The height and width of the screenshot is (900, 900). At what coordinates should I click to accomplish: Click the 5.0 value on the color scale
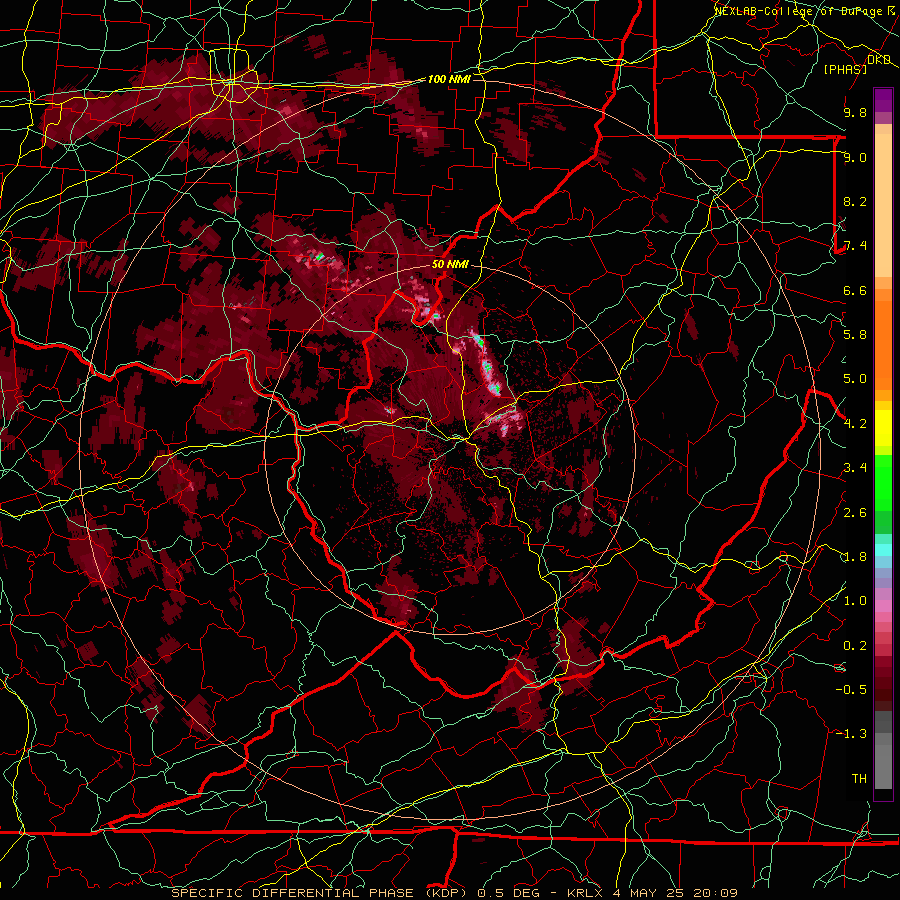855,379
